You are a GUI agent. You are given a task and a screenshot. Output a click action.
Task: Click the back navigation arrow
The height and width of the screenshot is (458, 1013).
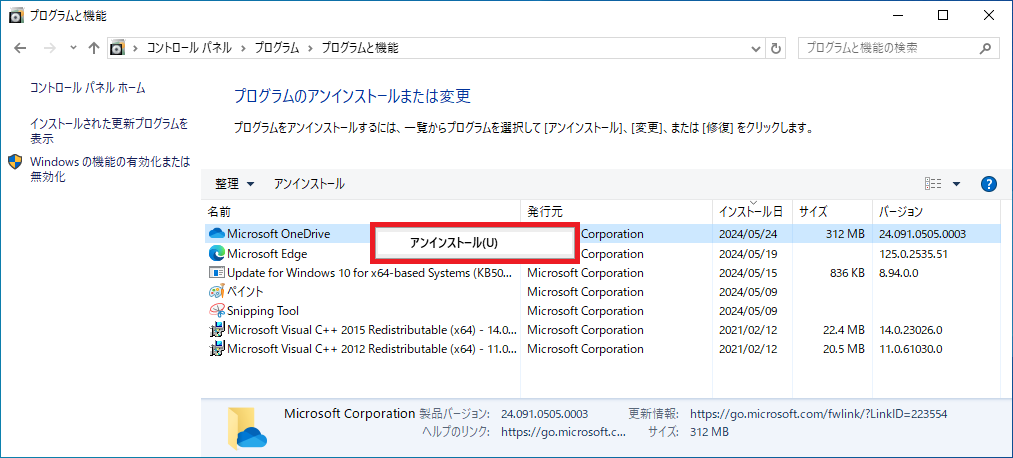[x=21, y=48]
